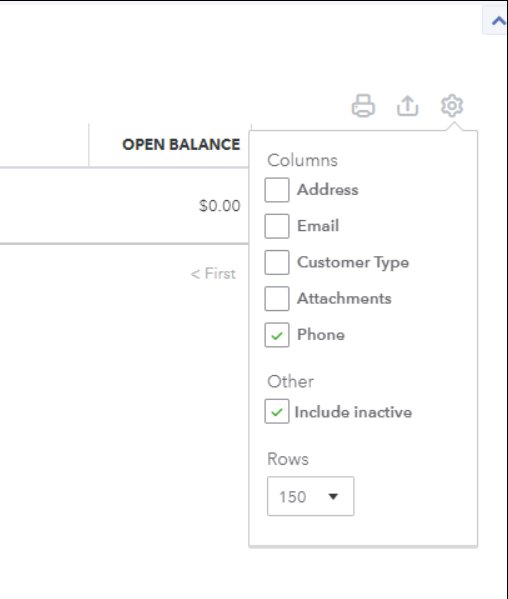Enable the Email column checkbox
The width and height of the screenshot is (508, 599).
(x=277, y=226)
